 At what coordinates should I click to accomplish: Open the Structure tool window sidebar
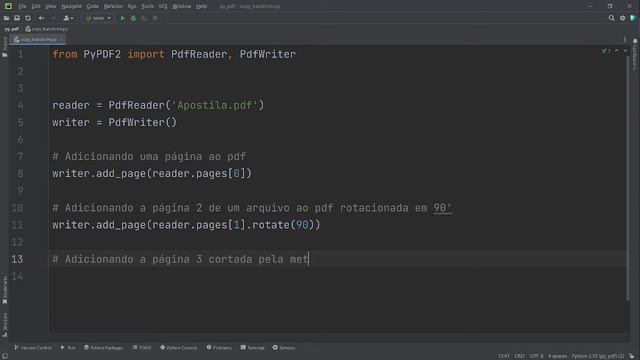[x=4, y=325]
